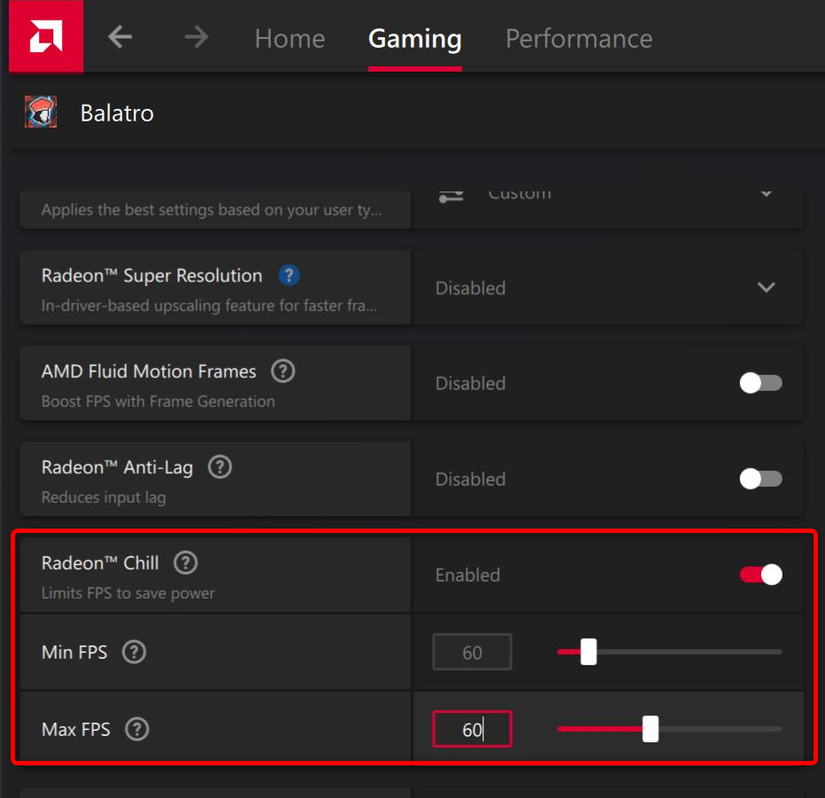Open the Custom graphics profile dropdown
825x798 pixels.
767,194
